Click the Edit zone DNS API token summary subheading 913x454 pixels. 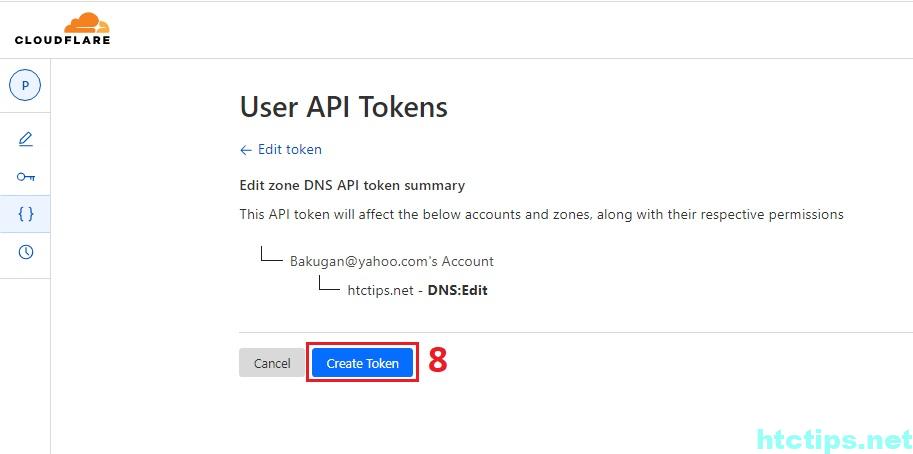coord(352,185)
